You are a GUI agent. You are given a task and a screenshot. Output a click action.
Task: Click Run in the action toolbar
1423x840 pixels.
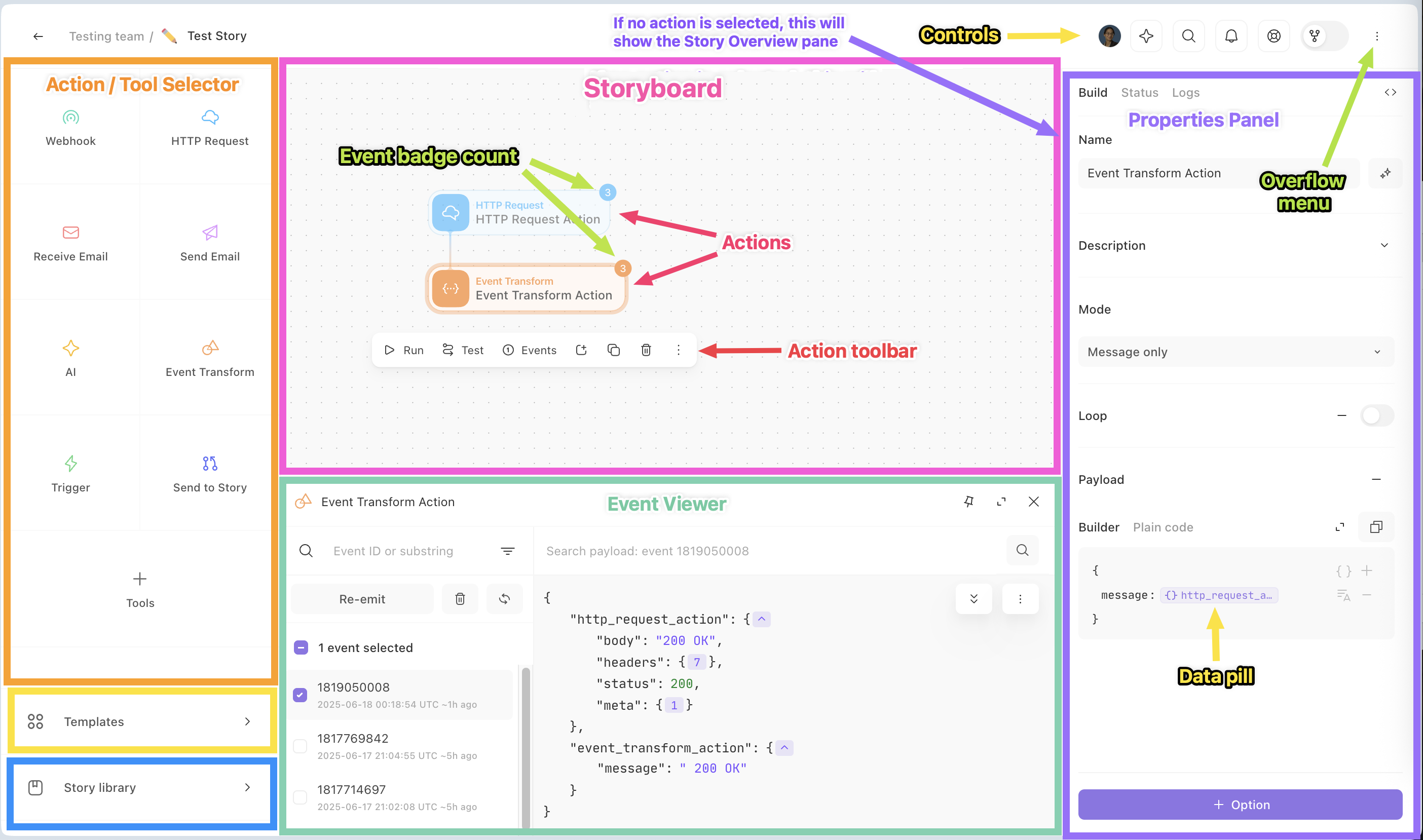(404, 350)
